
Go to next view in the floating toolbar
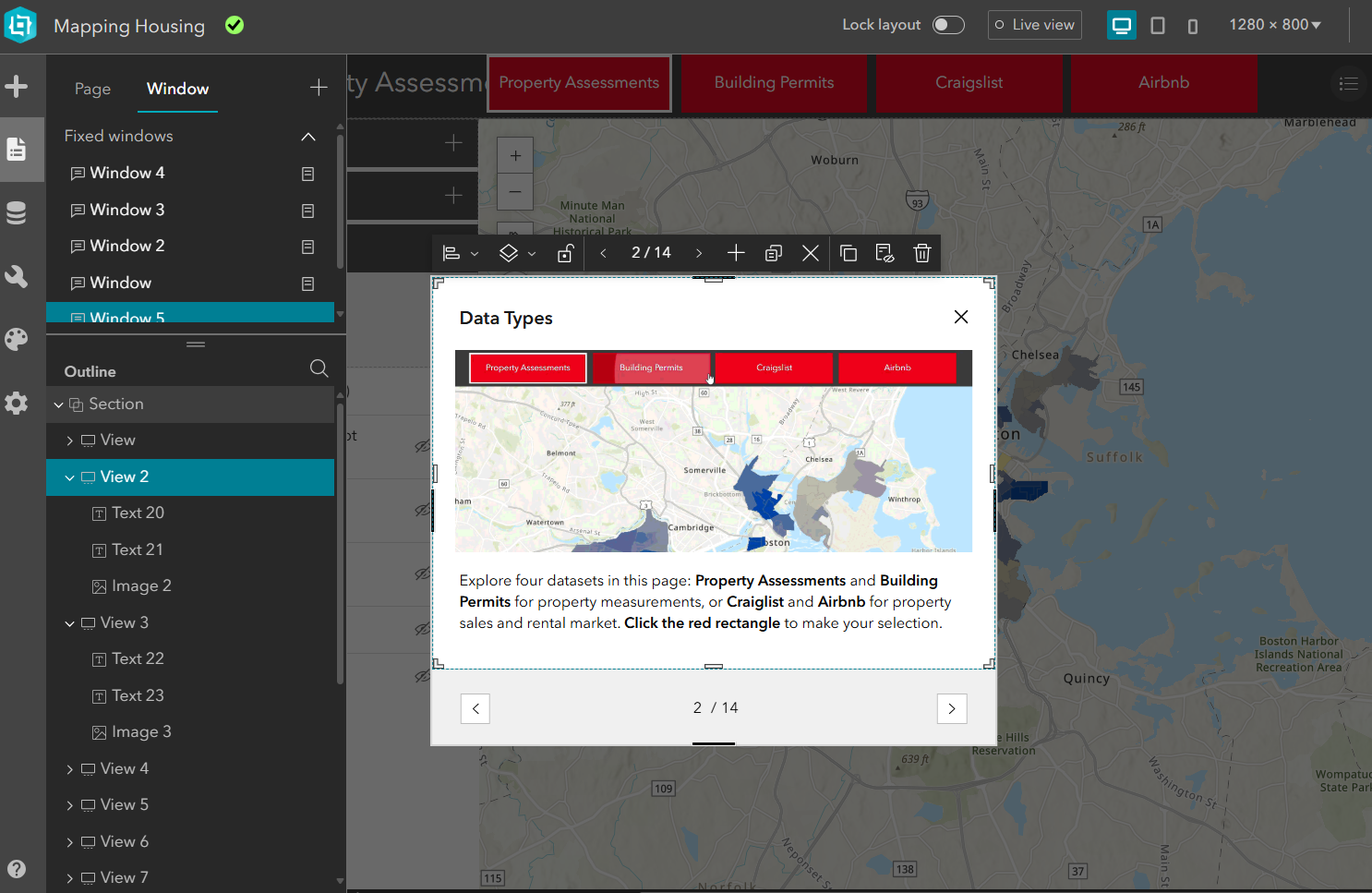tap(699, 253)
